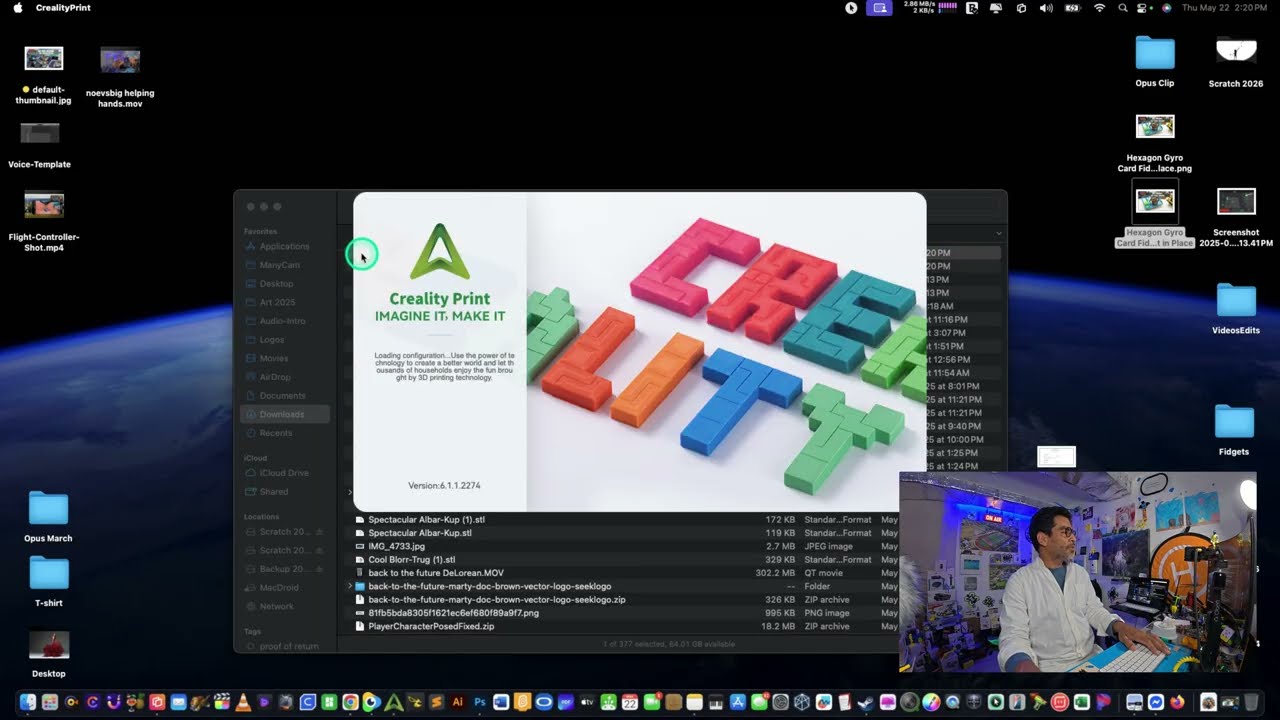Select the T-shirt folder on the desktop
The width and height of the screenshot is (1280, 720).
(48, 582)
